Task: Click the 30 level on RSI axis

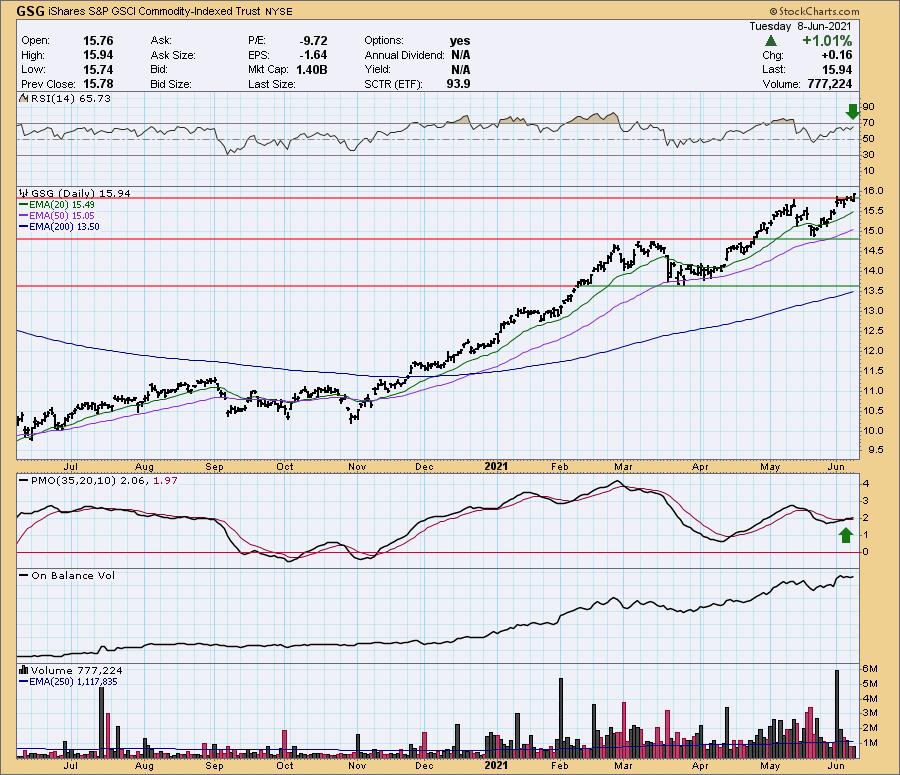Action: pos(868,155)
